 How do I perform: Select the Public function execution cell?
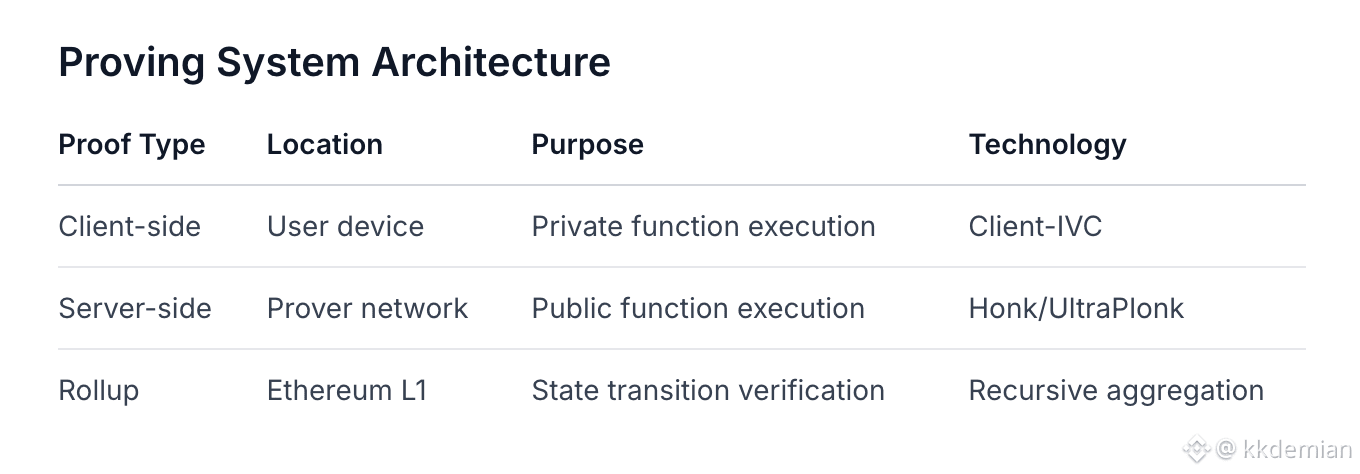pyautogui.click(x=698, y=308)
